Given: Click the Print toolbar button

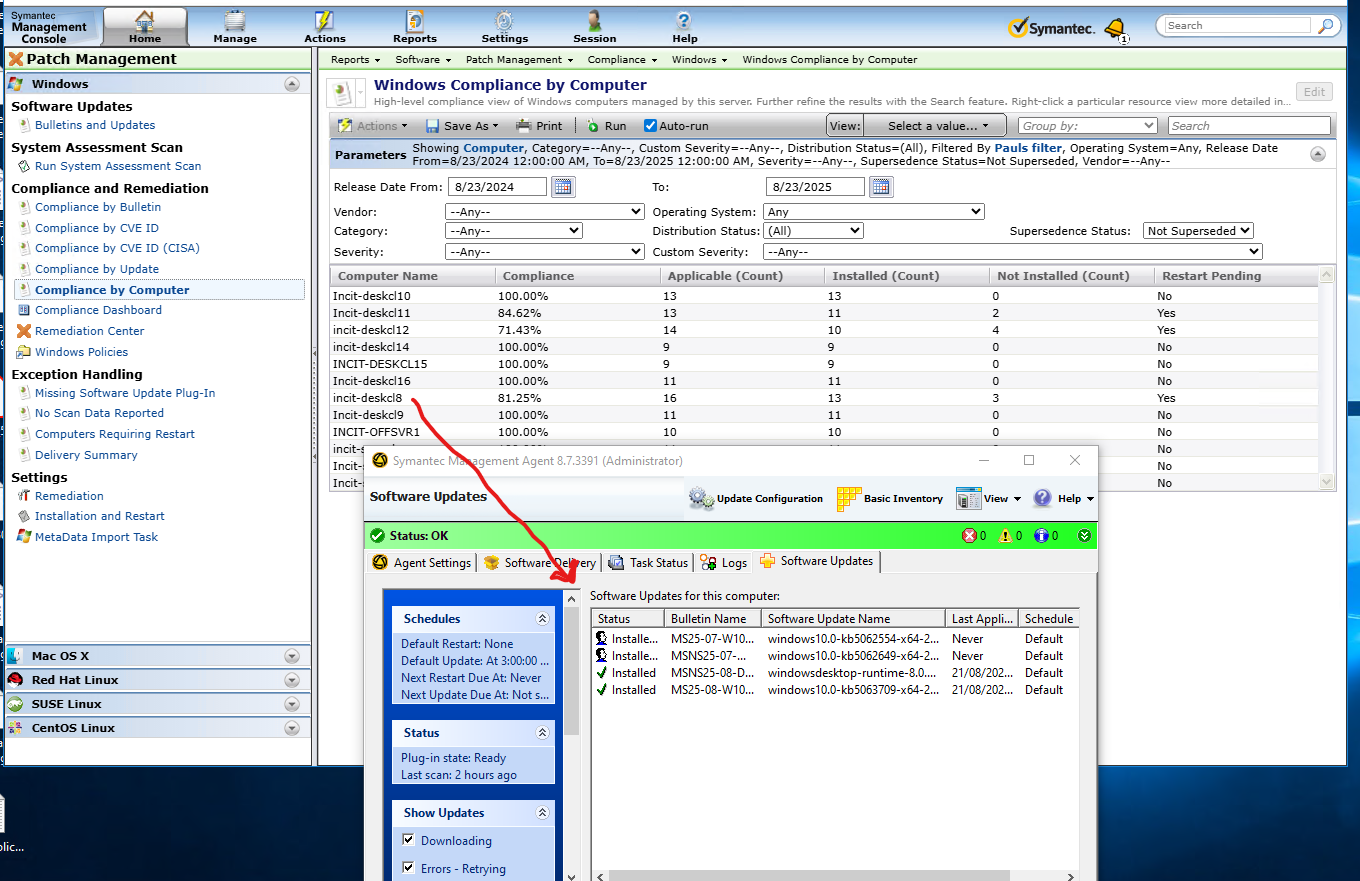Looking at the screenshot, I should pyautogui.click(x=539, y=126).
